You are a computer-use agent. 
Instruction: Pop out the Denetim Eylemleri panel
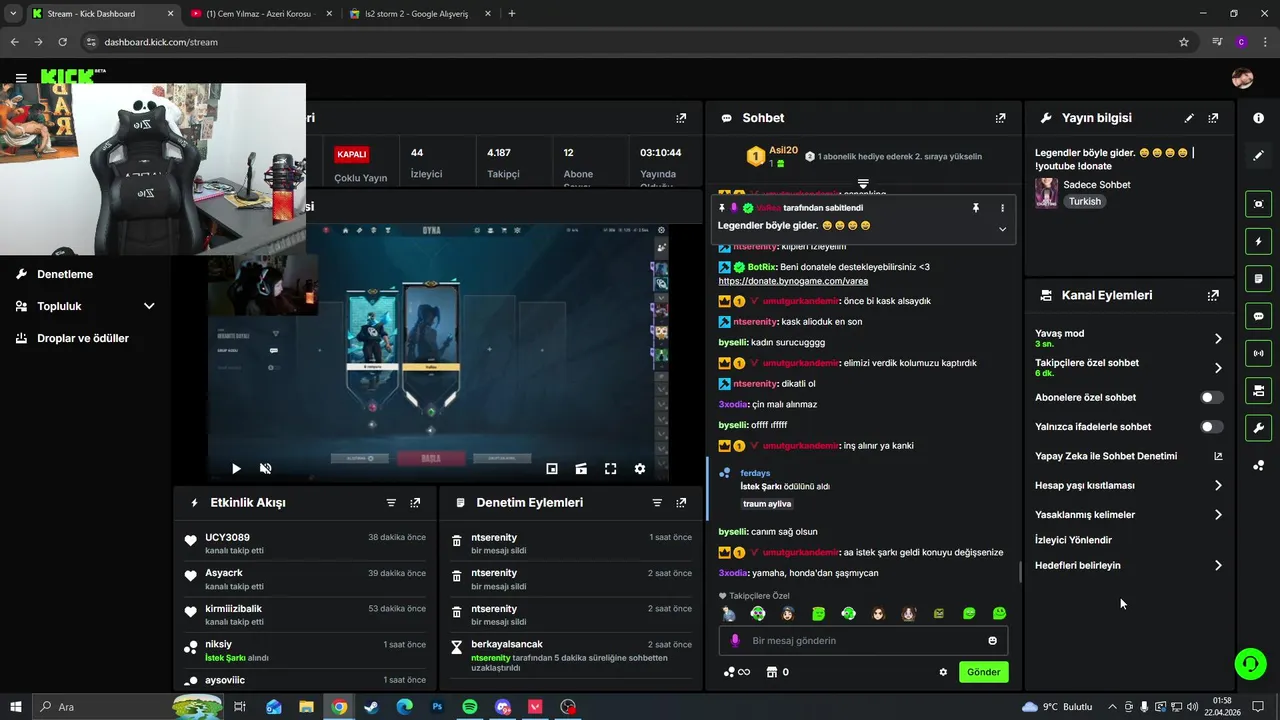point(681,503)
